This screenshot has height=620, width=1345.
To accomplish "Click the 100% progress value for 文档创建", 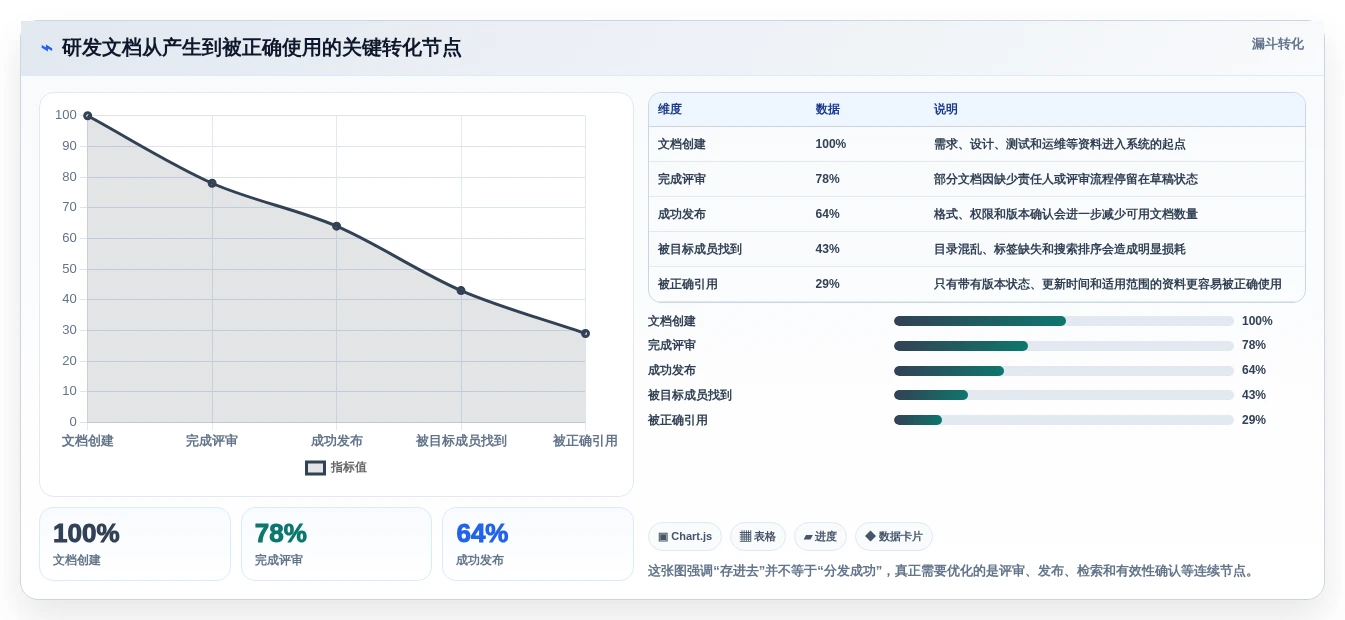I will (x=1257, y=321).
